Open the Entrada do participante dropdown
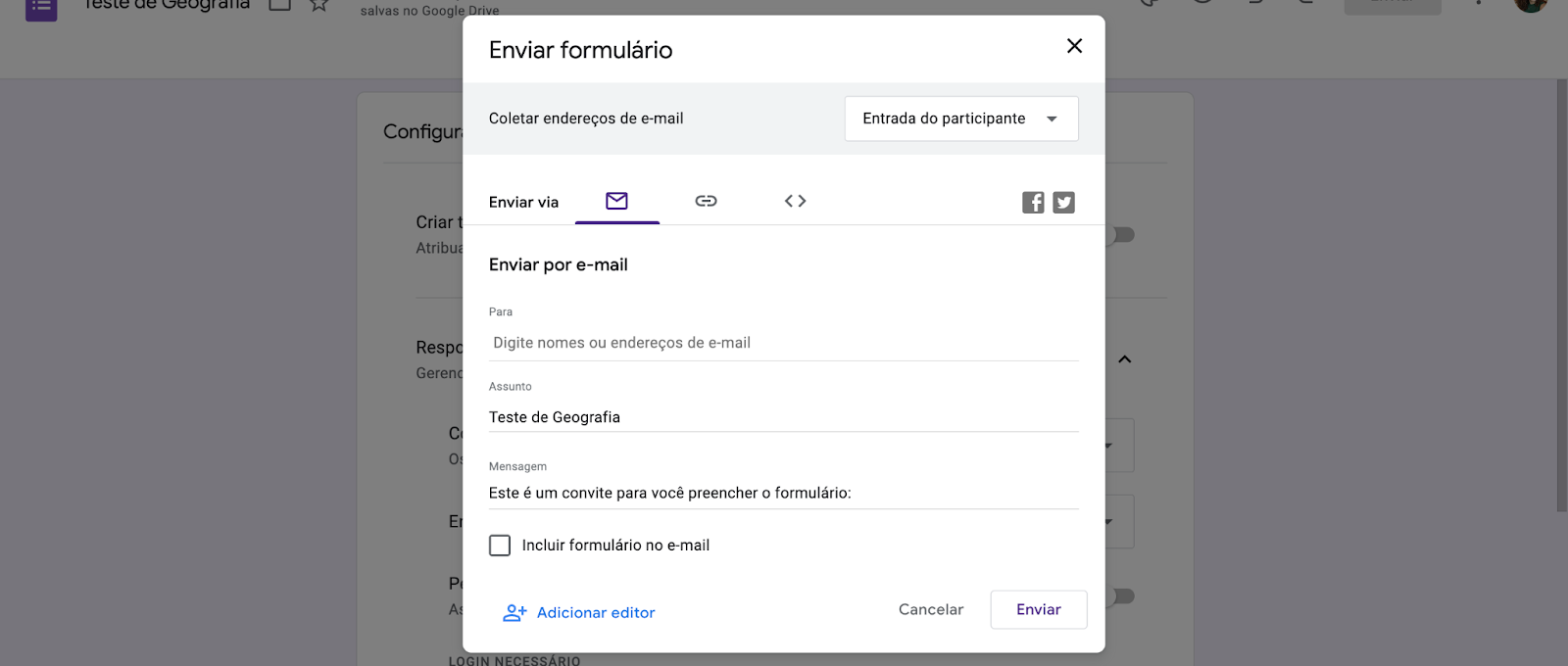 tap(961, 119)
